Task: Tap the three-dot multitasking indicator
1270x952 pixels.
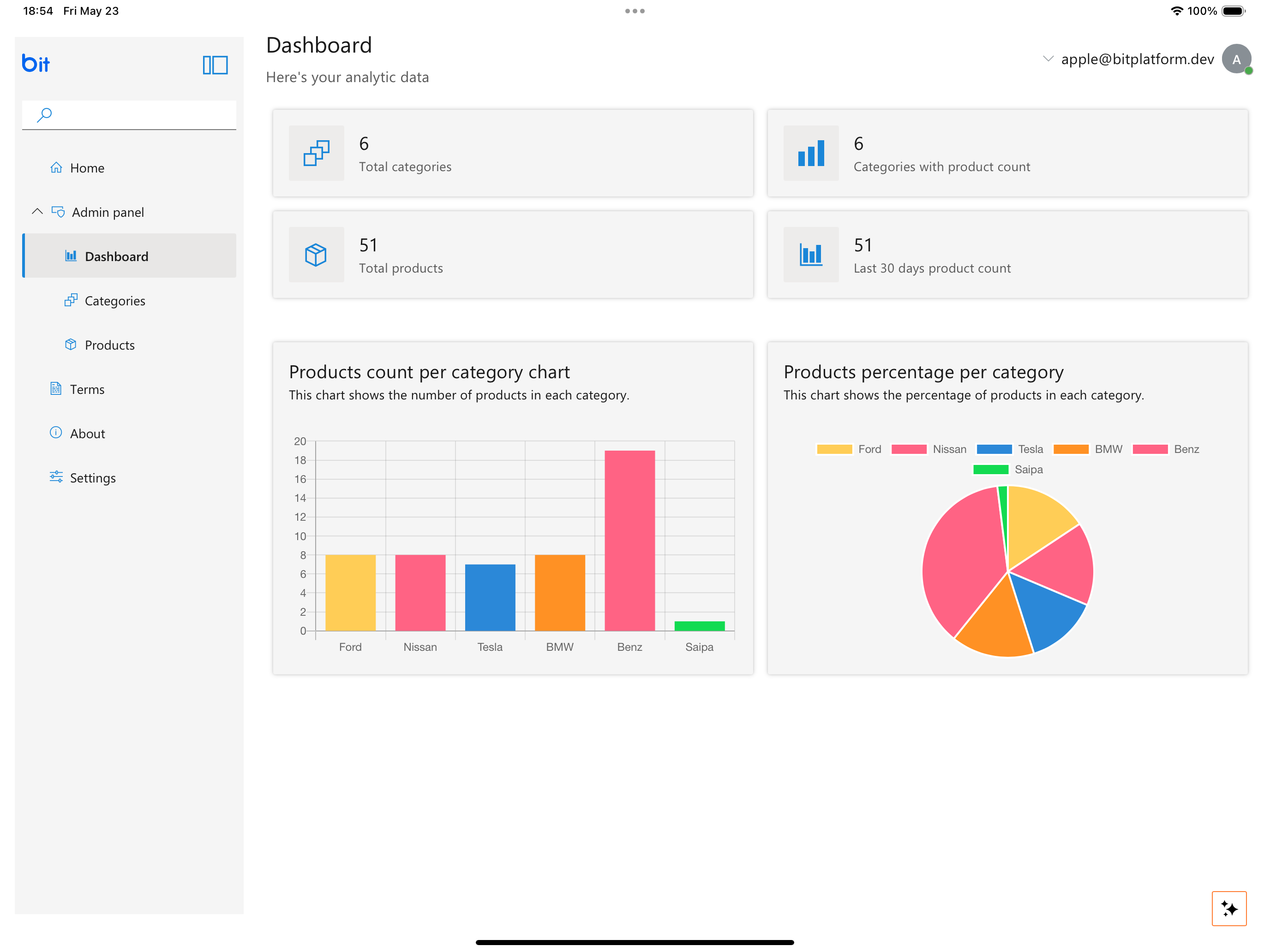Action: pyautogui.click(x=635, y=11)
